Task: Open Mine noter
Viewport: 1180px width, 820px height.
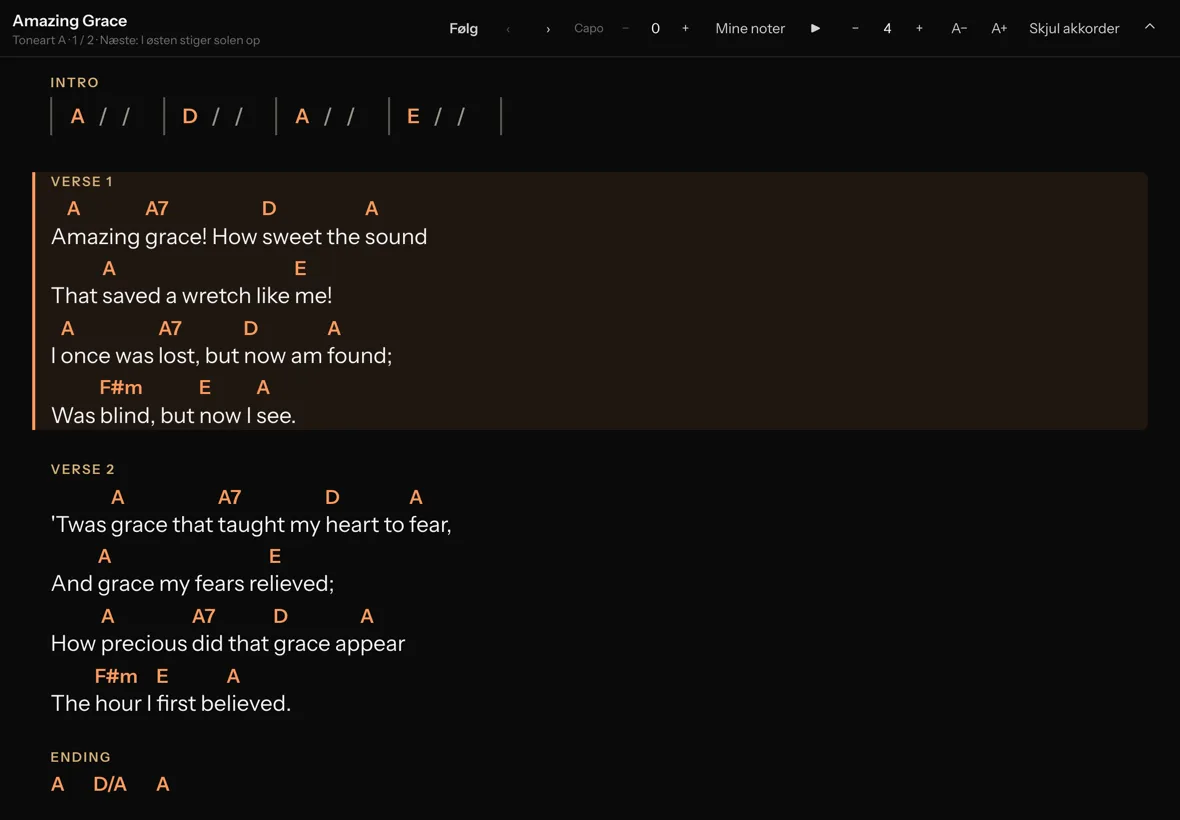Action: [750, 29]
